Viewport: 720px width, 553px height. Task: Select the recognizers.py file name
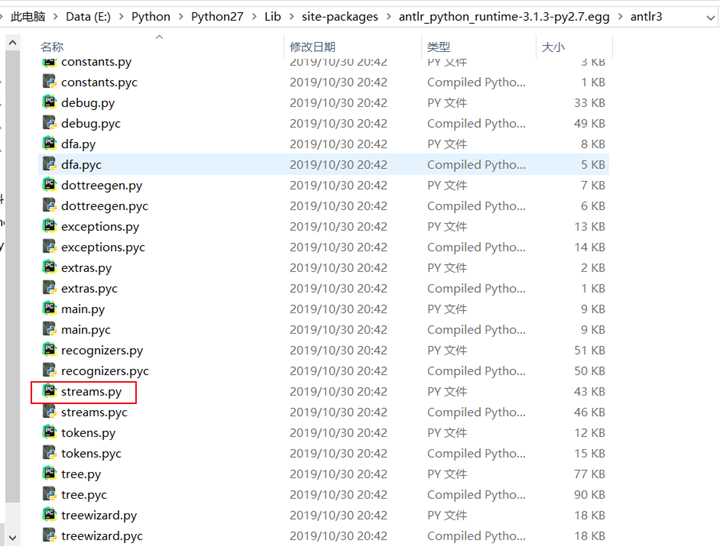click(102, 350)
